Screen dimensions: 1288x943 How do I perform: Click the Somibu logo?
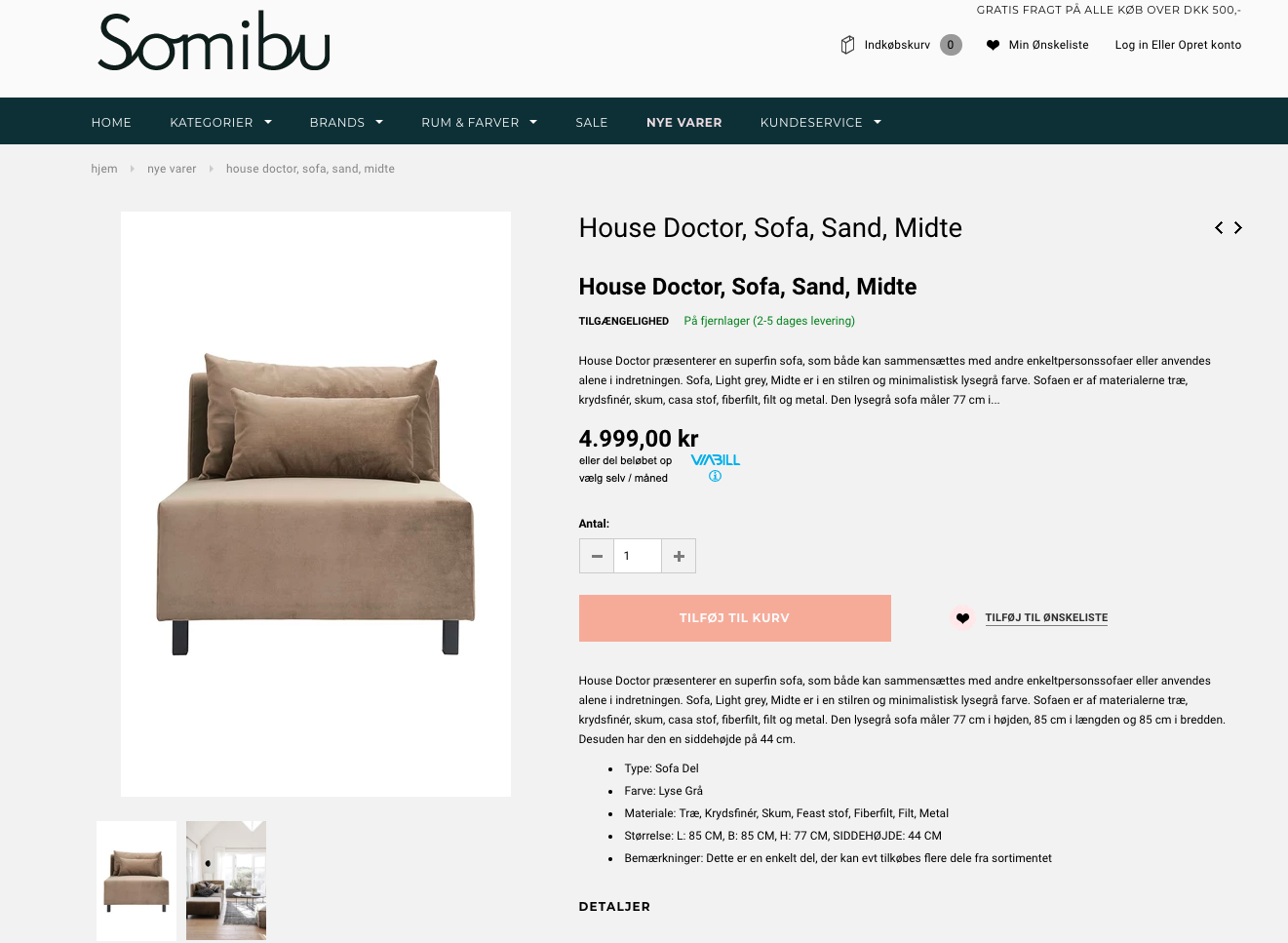(x=214, y=42)
